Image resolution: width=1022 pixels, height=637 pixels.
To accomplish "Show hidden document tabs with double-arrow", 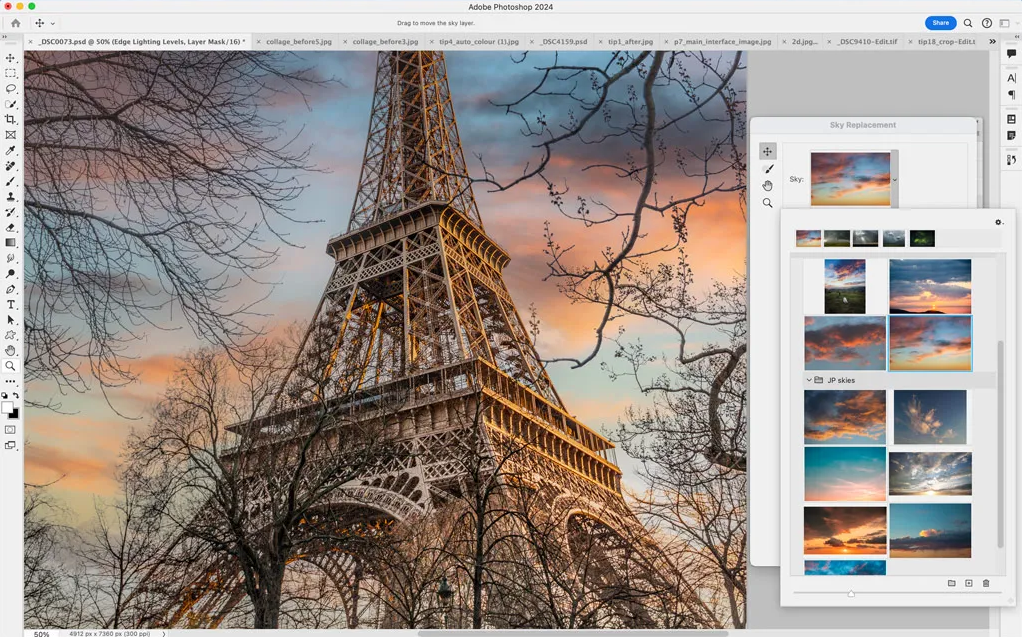I will (x=992, y=42).
